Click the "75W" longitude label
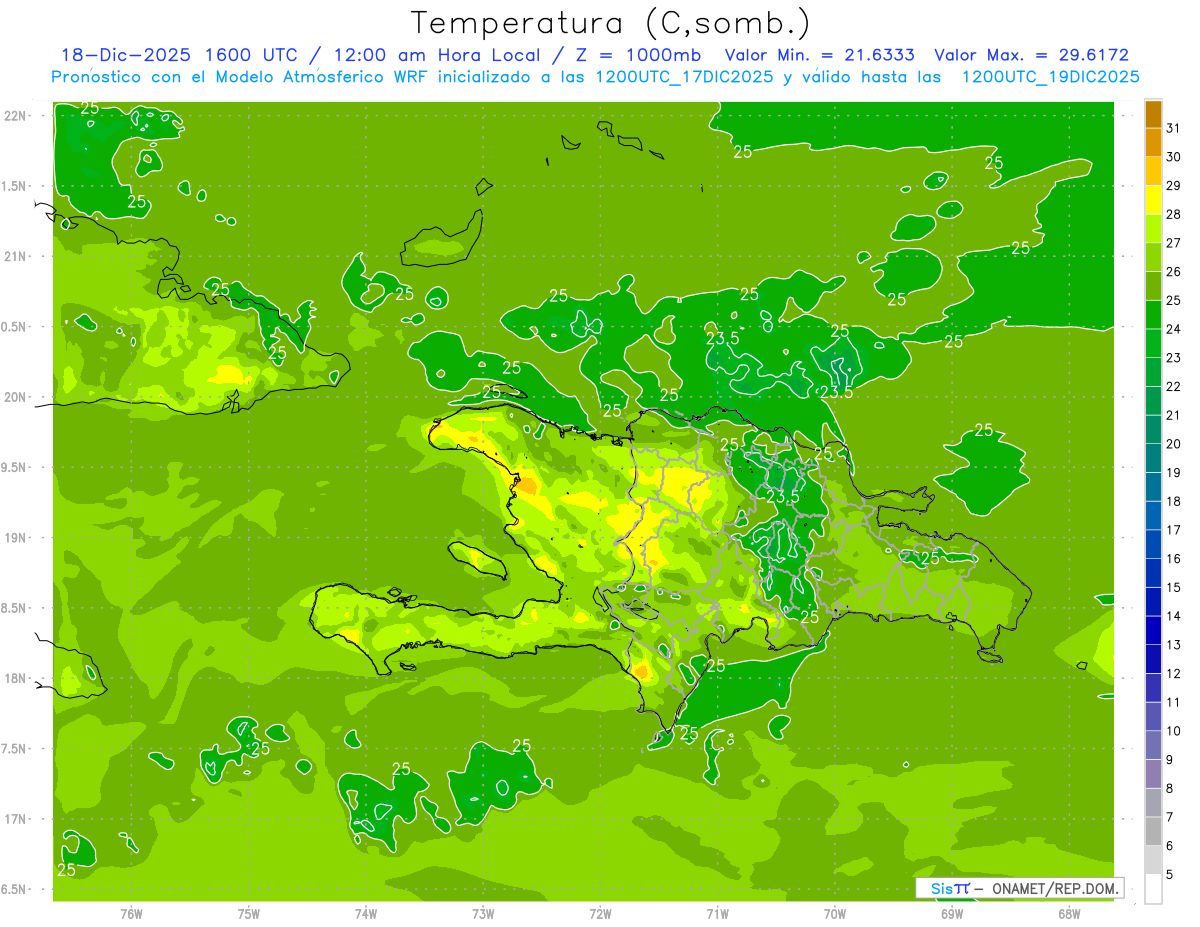The width and height of the screenshot is (1200, 927). pyautogui.click(x=248, y=913)
